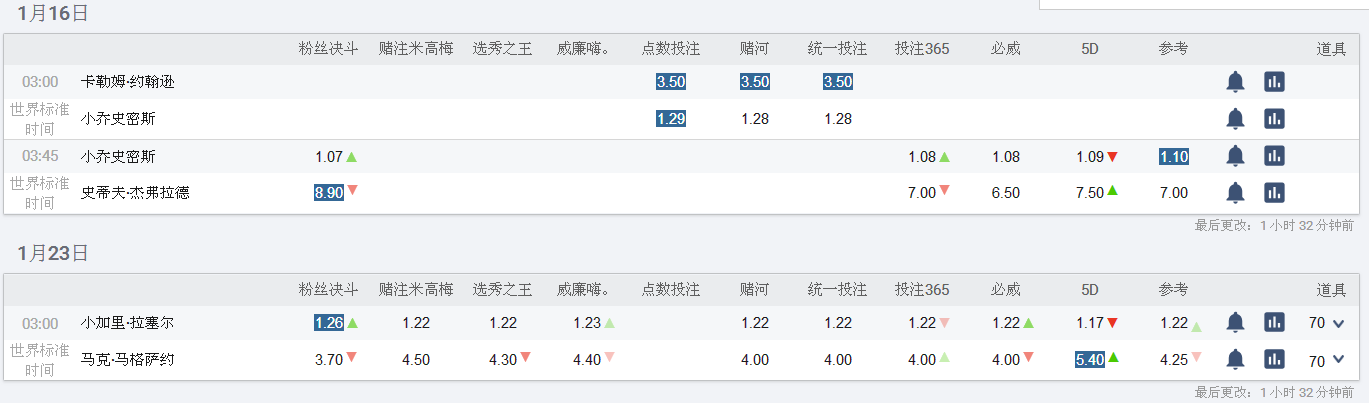This screenshot has width=1369, height=403.
Task: Select highlighted 1.26 odds for 小加里·拉塞尔
Action: click(x=329, y=322)
